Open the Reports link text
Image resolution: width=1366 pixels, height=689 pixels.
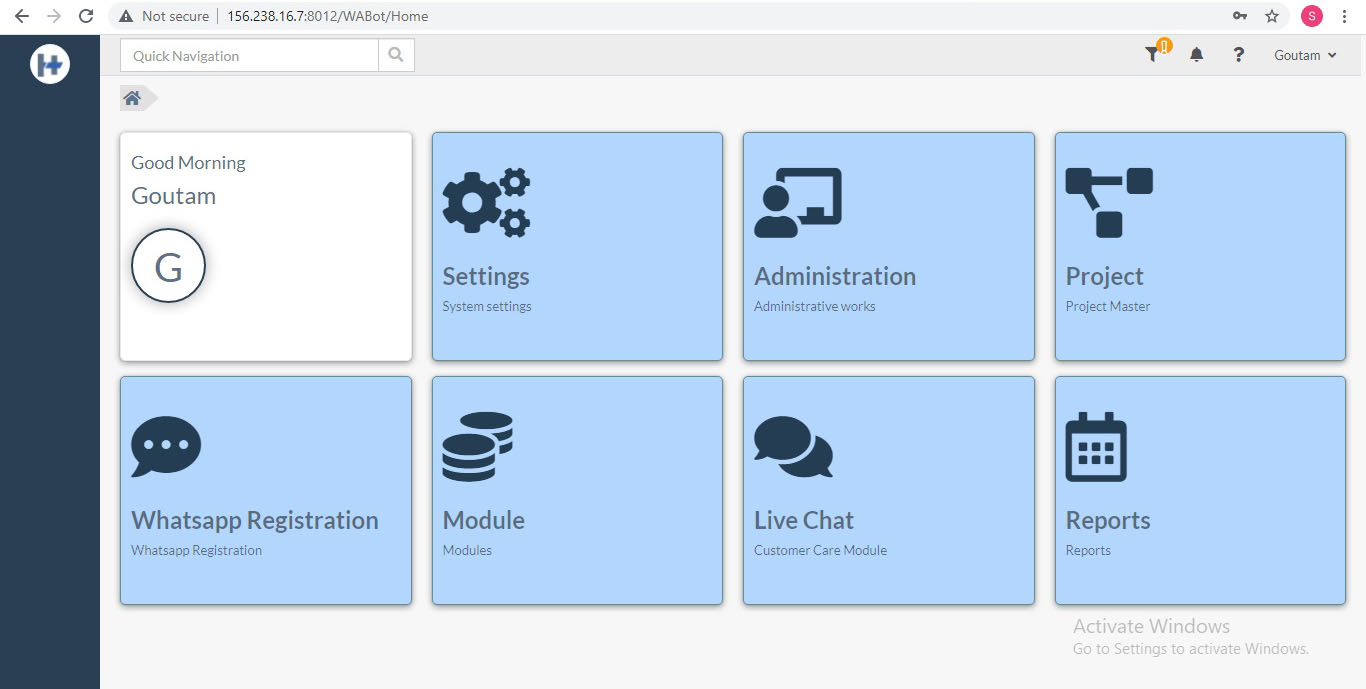[1107, 520]
